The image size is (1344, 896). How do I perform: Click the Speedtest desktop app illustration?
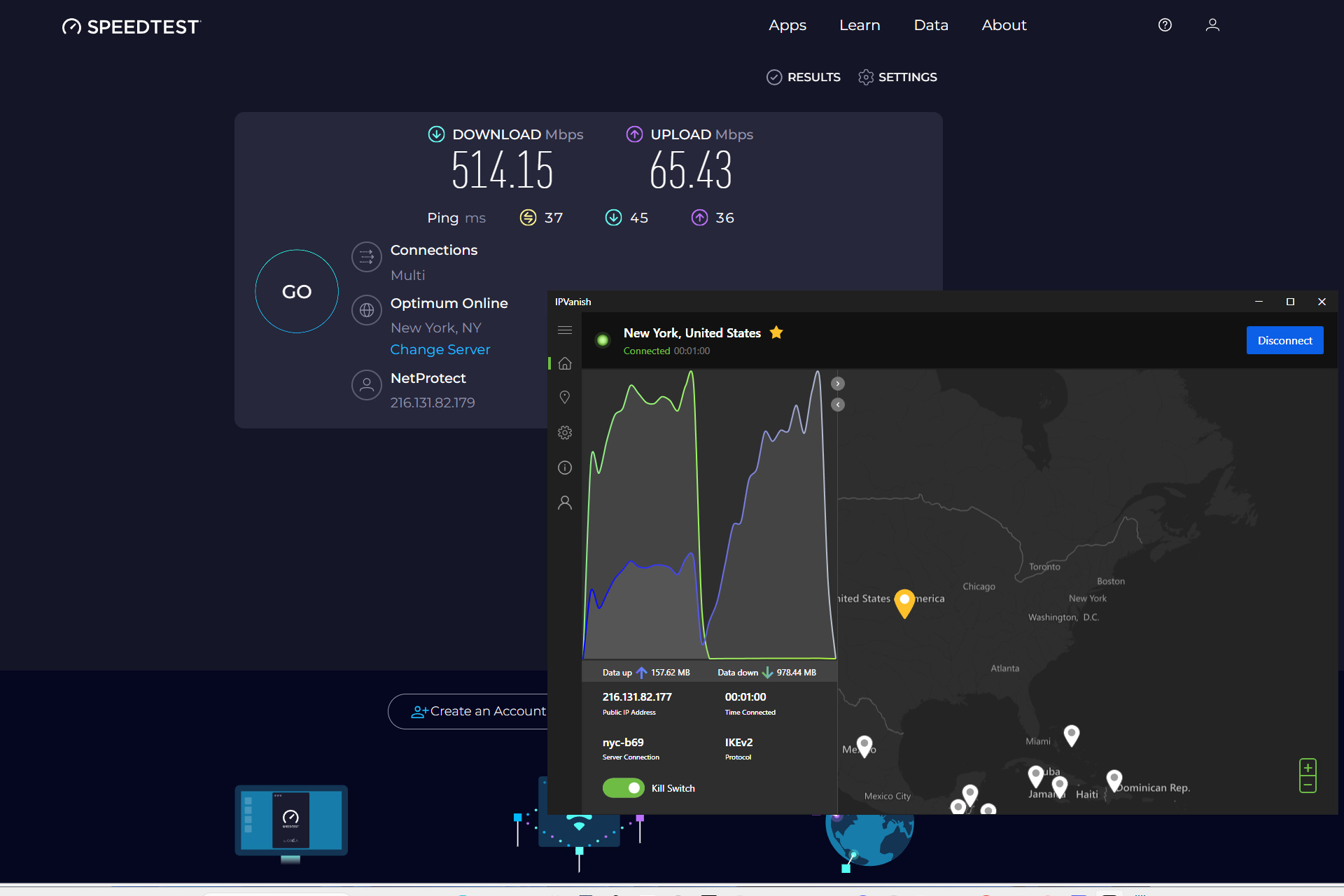pos(291,823)
